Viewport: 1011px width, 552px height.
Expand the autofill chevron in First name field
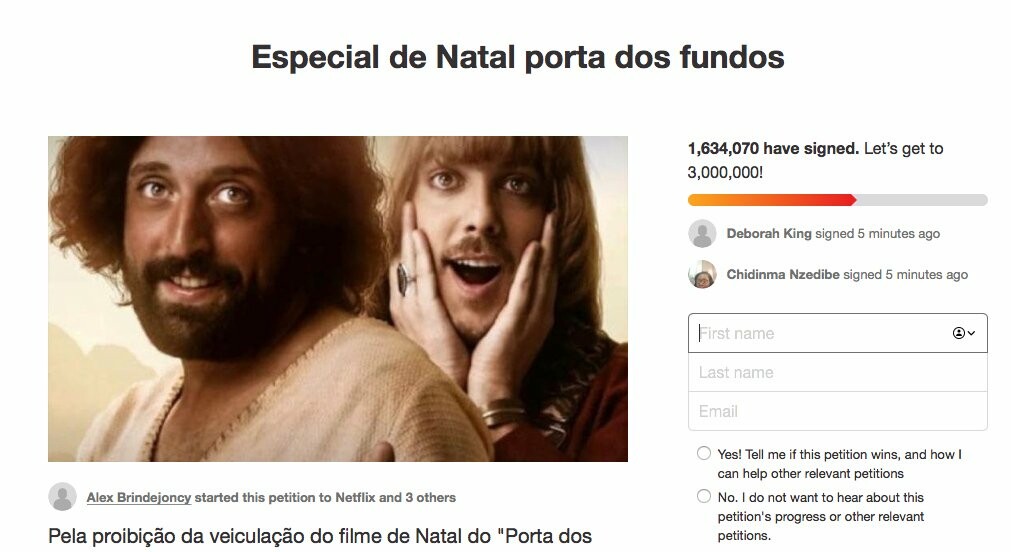pyautogui.click(x=972, y=333)
